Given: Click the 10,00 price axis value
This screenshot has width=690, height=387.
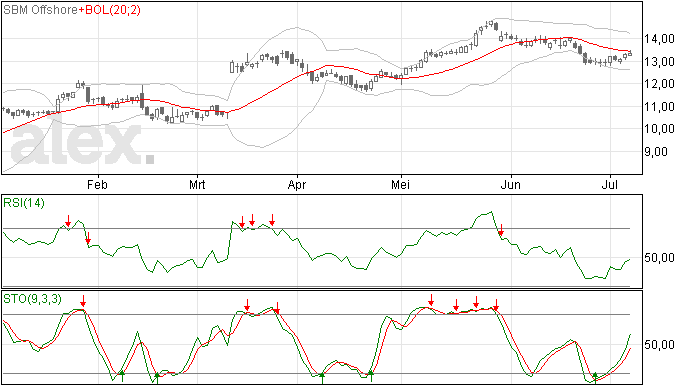Looking at the screenshot, I should pyautogui.click(x=659, y=129).
